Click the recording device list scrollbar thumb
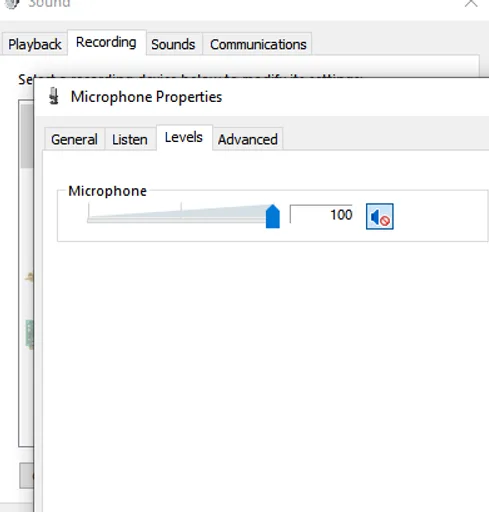This screenshot has height=512, width=489. tap(27, 136)
